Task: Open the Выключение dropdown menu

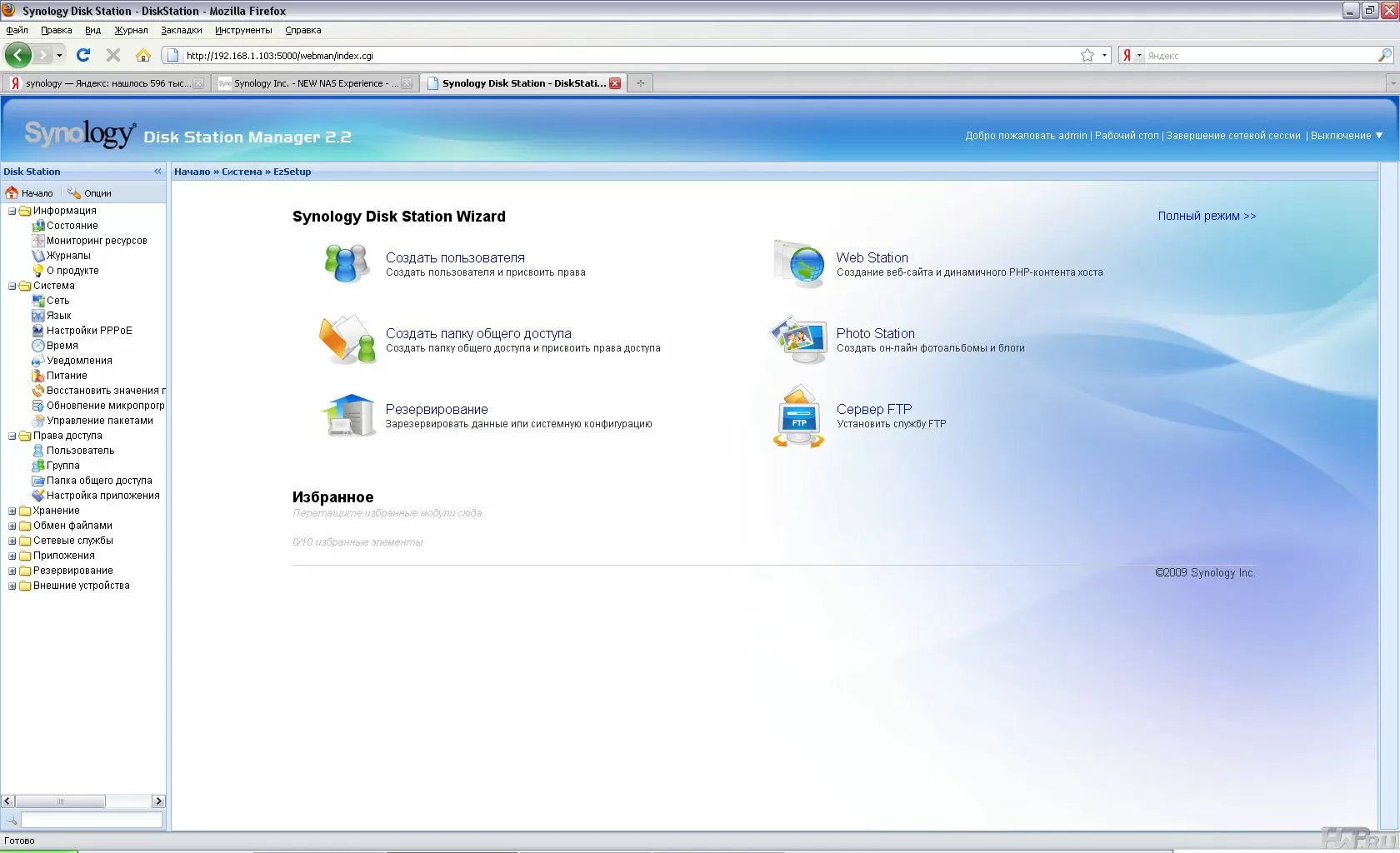Action: [1346, 136]
